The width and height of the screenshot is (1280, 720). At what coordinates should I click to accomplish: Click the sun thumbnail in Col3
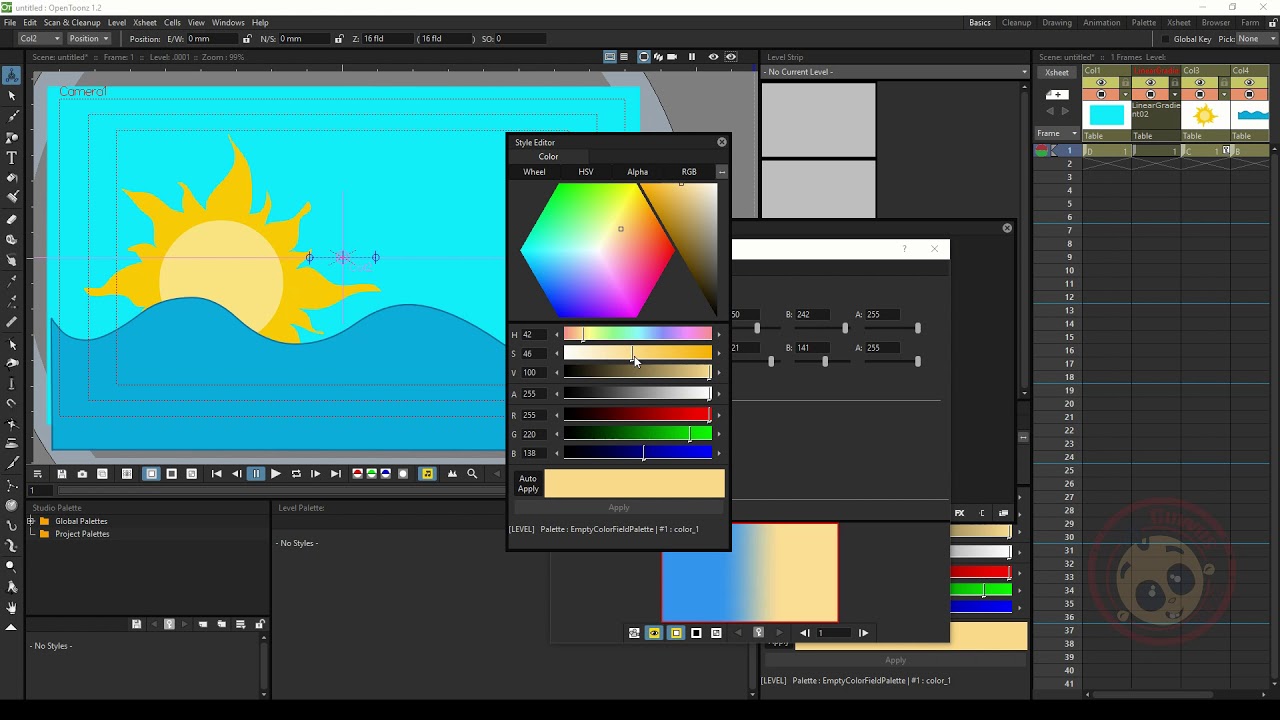coord(1205,115)
